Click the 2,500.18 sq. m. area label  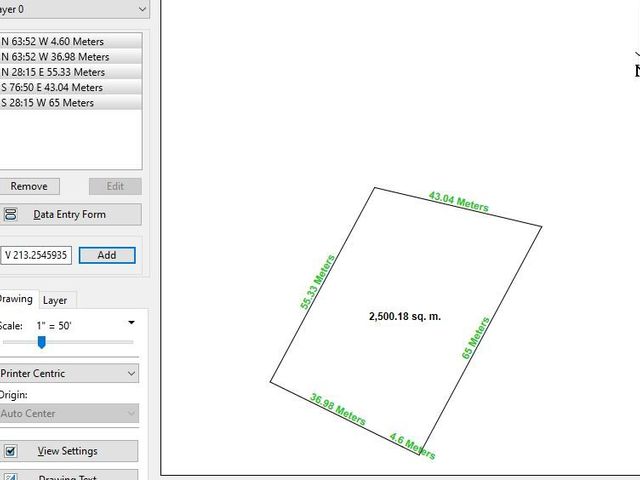(x=405, y=316)
